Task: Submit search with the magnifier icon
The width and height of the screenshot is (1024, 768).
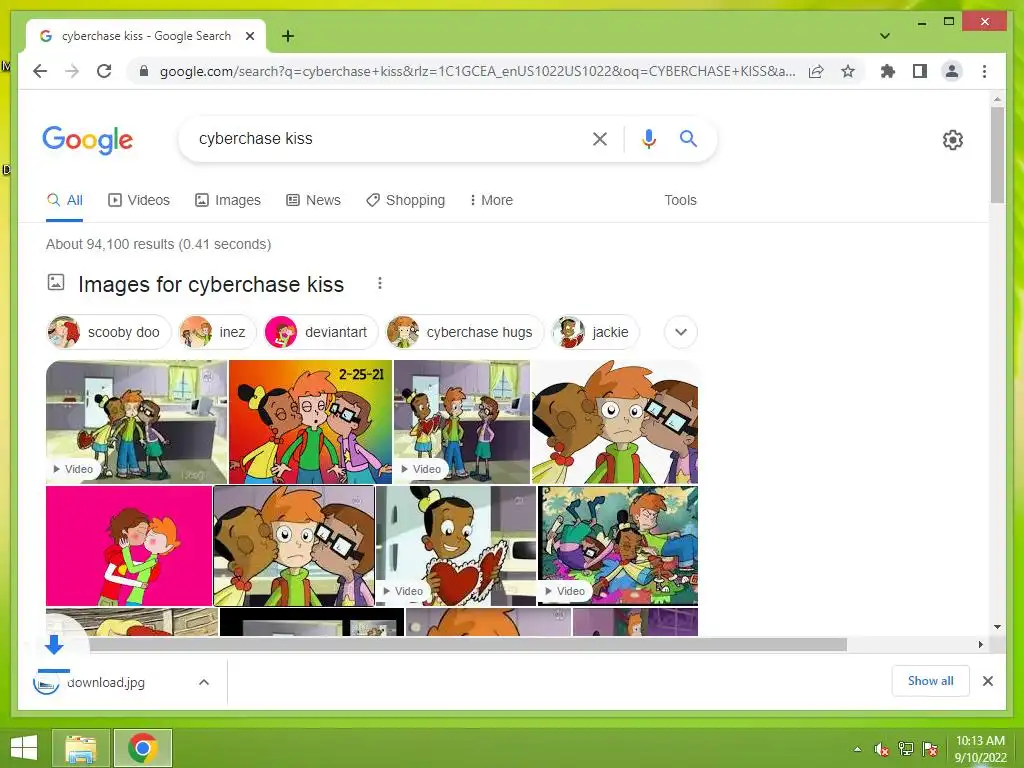Action: point(688,138)
